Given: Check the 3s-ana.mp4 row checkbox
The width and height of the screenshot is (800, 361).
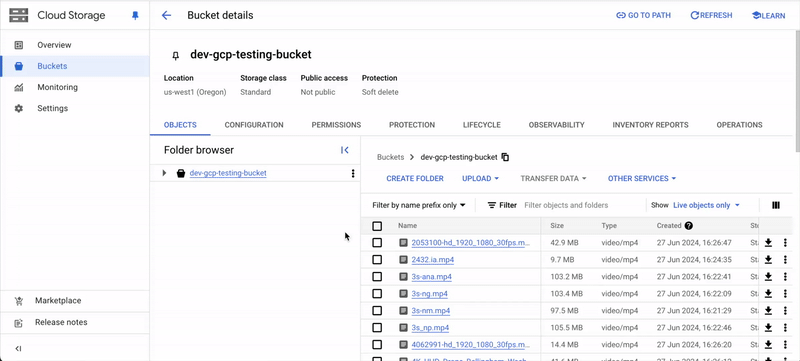Looking at the screenshot, I should 377,277.
